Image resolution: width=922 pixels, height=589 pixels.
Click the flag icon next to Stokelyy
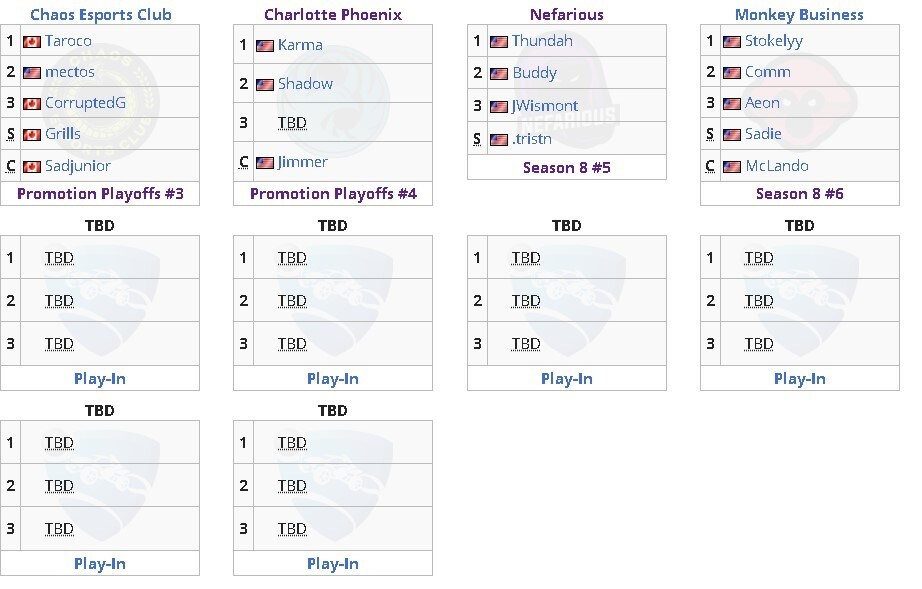click(731, 42)
